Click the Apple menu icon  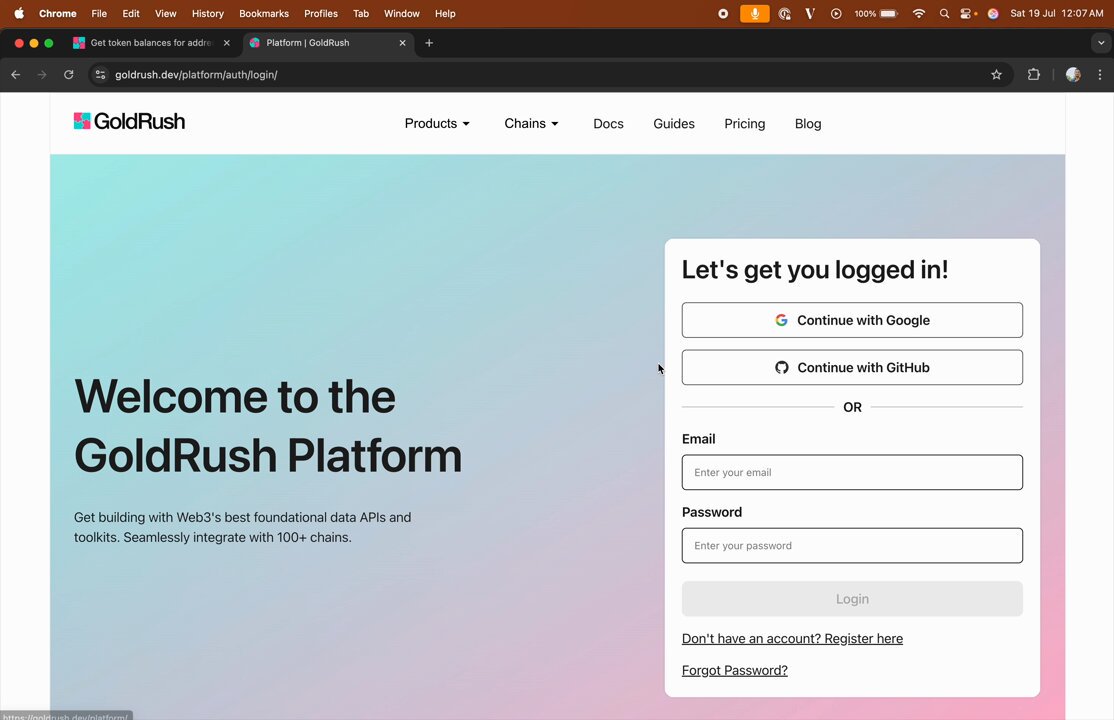pyautogui.click(x=19, y=14)
